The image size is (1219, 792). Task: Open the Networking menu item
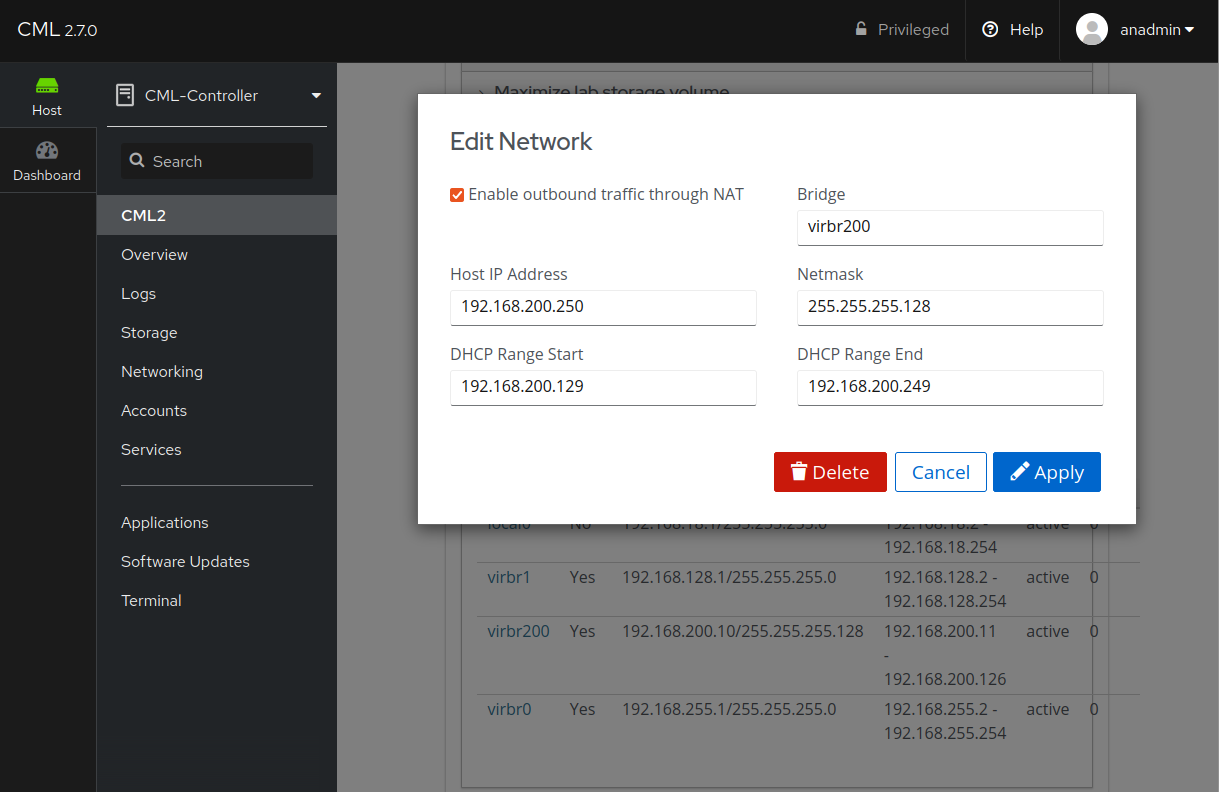pyautogui.click(x=162, y=372)
